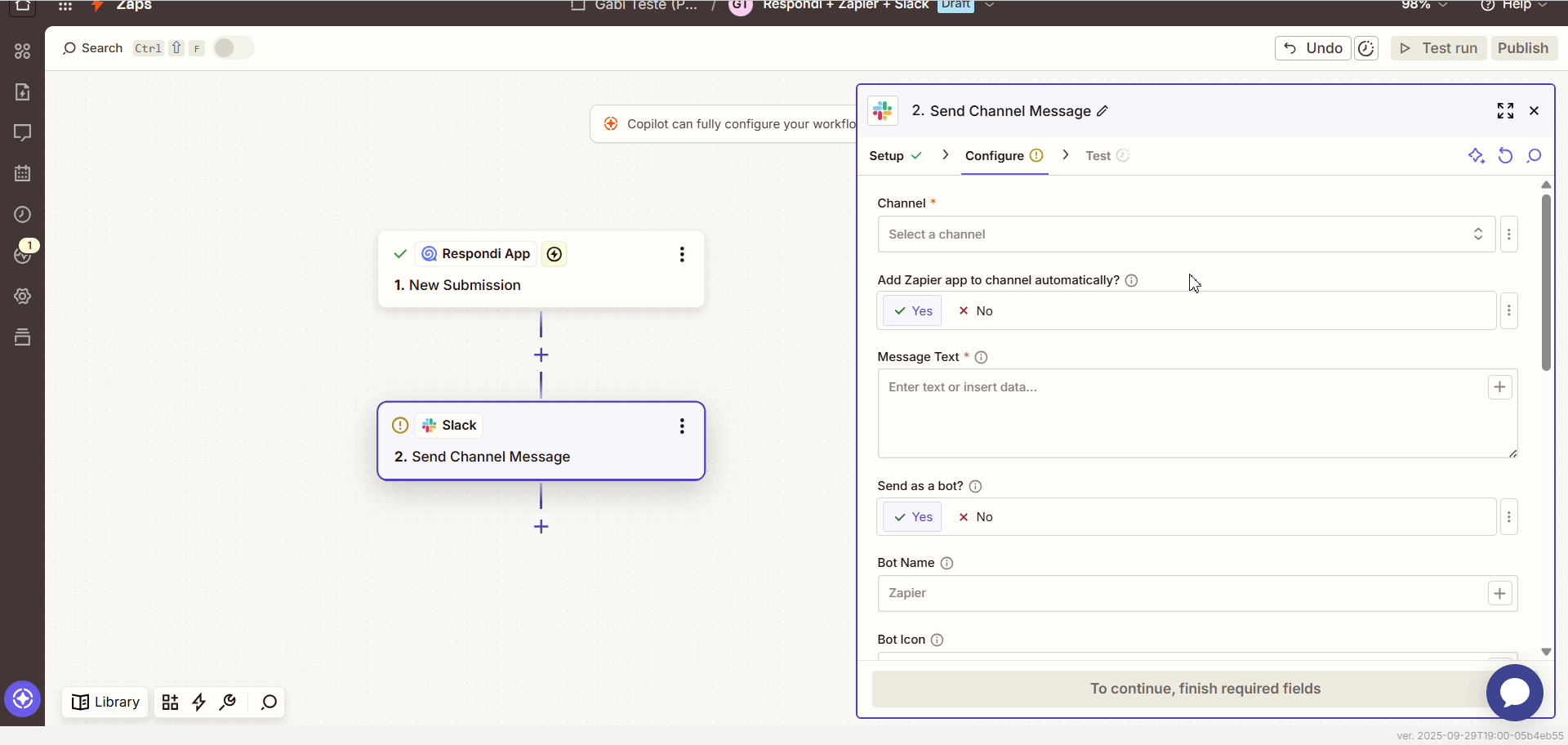Click the instant trigger icon on Respondi step
The width and height of the screenshot is (1568, 745).
pos(555,254)
